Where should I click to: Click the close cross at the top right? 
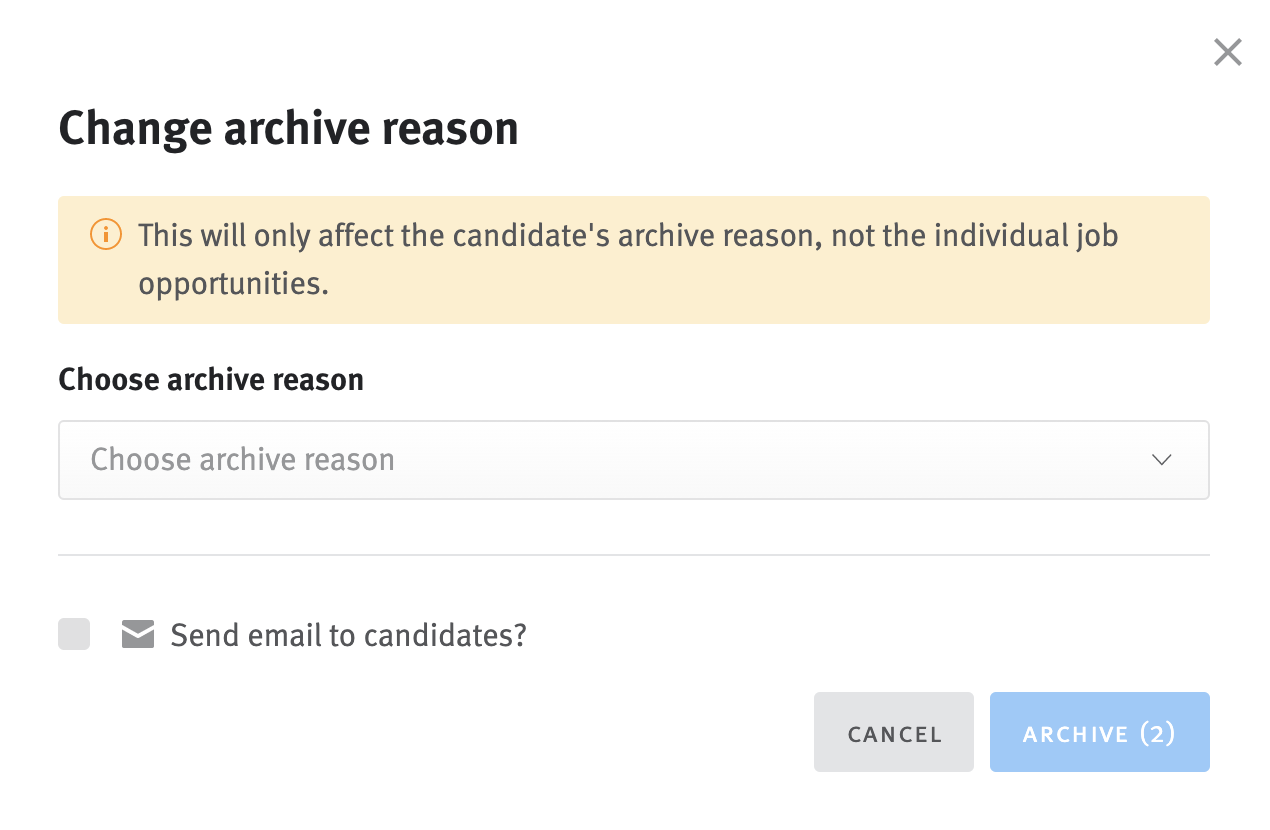(x=1227, y=52)
